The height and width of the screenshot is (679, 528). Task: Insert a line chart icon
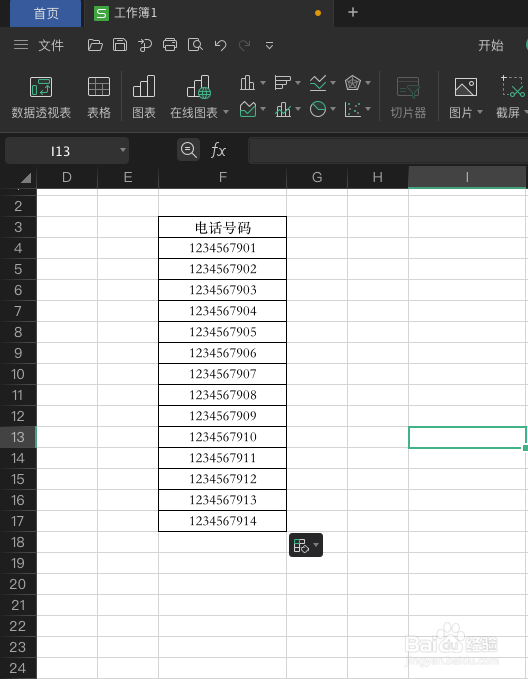(x=318, y=82)
